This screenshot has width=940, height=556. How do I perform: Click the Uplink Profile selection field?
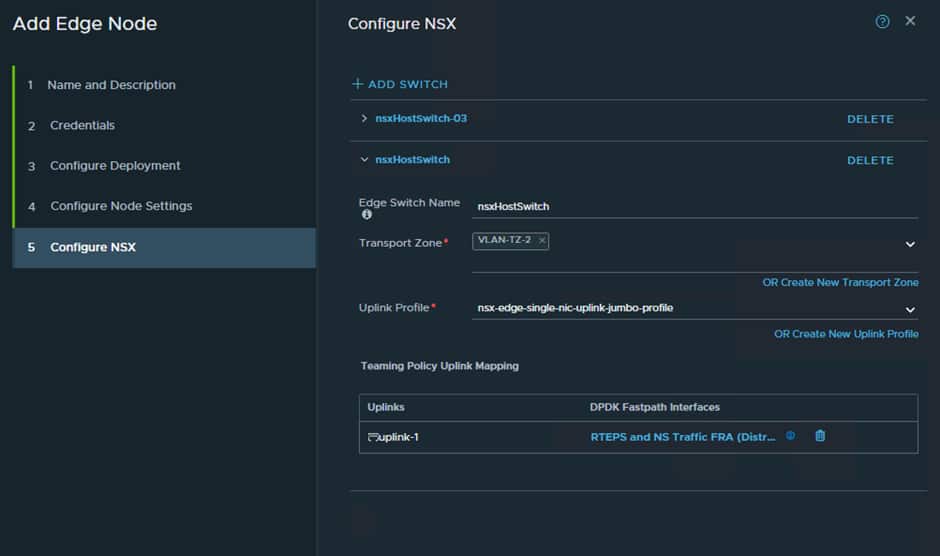click(x=694, y=308)
